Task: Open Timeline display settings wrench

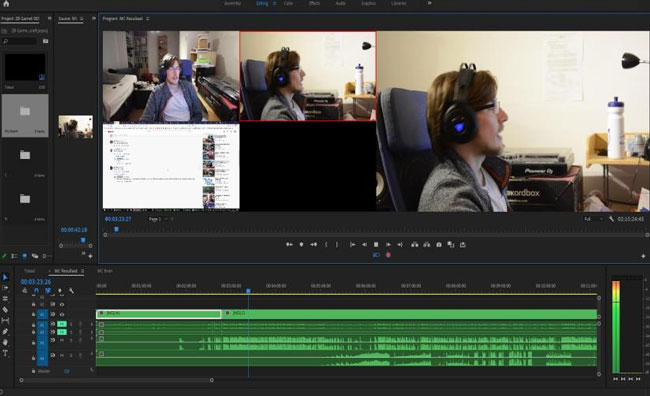Action: pyautogui.click(x=71, y=291)
